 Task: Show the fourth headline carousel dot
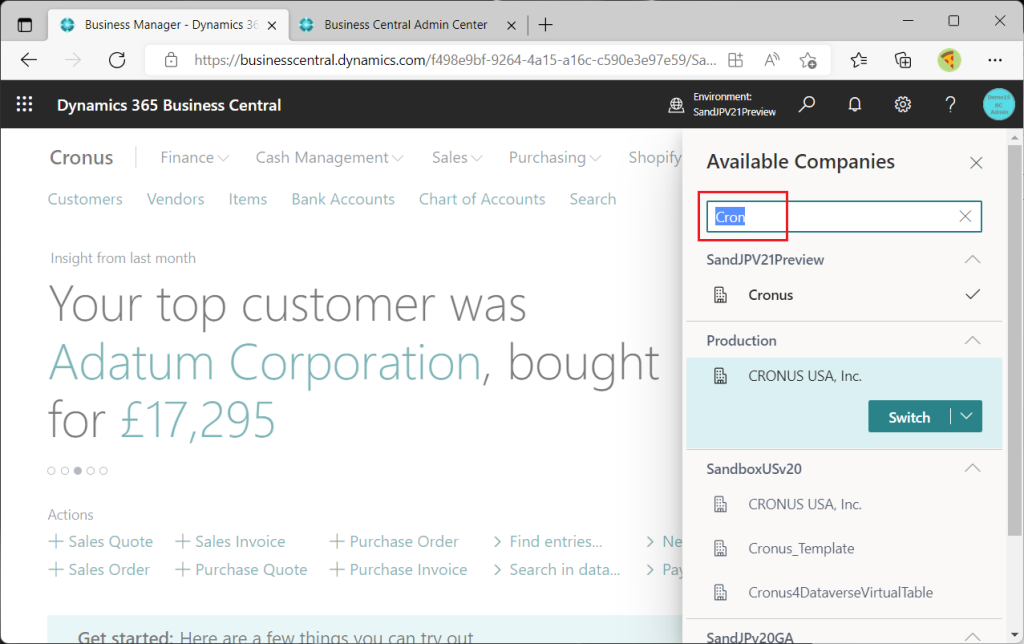click(x=91, y=470)
